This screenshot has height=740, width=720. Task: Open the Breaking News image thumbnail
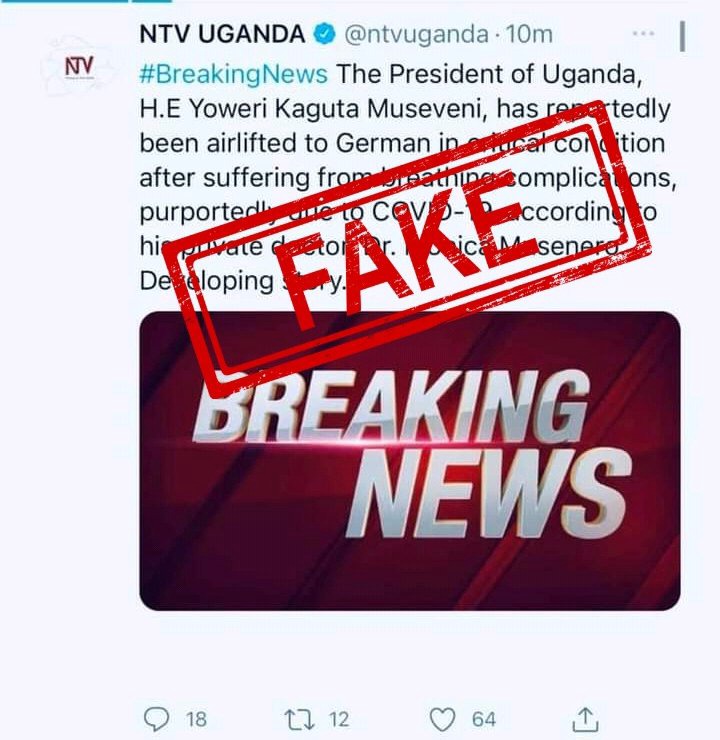410,461
